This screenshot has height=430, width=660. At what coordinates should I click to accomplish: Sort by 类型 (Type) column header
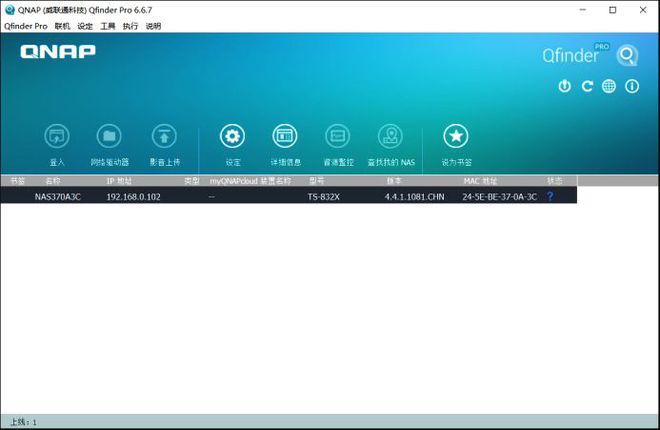tap(192, 181)
